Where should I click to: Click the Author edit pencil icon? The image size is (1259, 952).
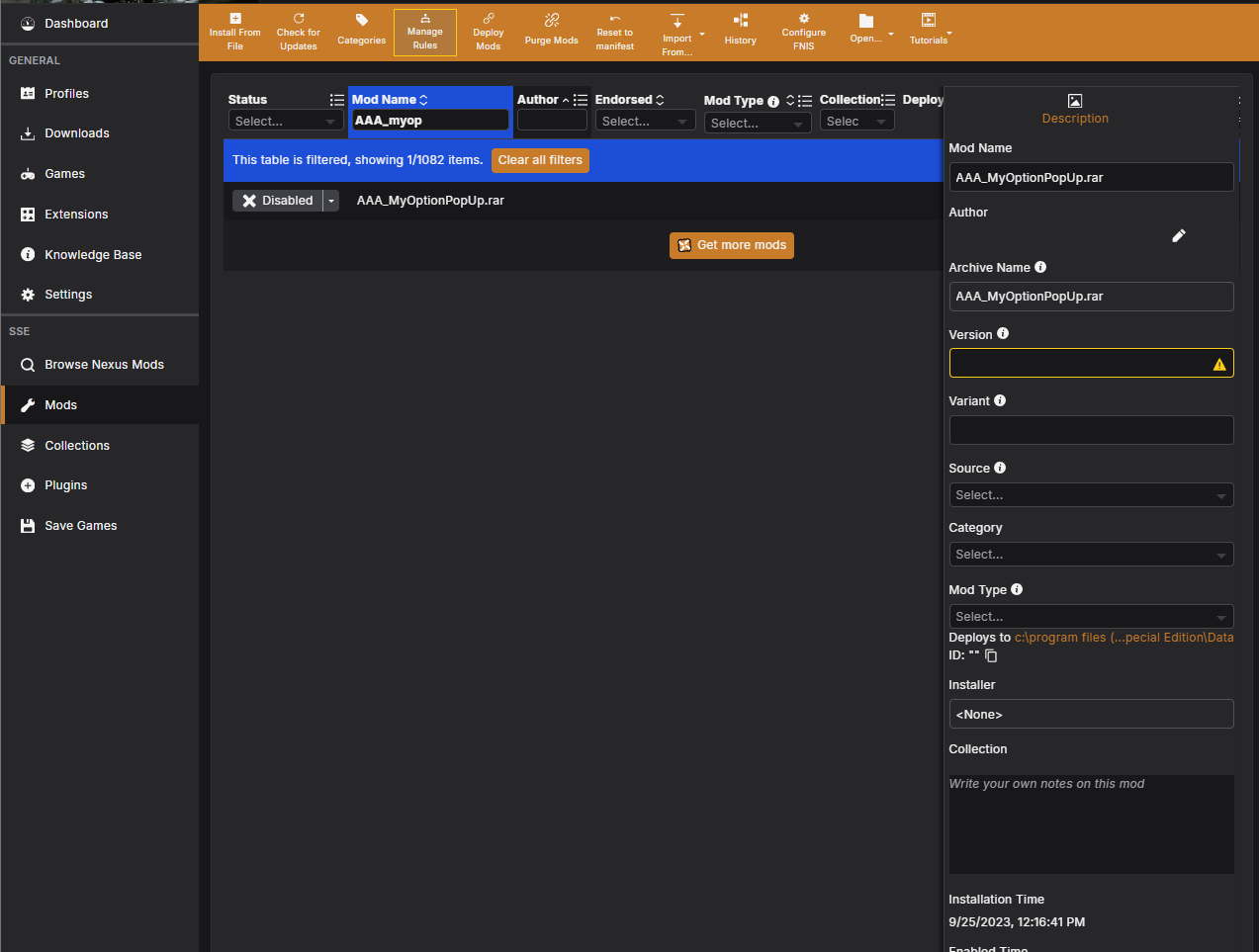[1178, 235]
